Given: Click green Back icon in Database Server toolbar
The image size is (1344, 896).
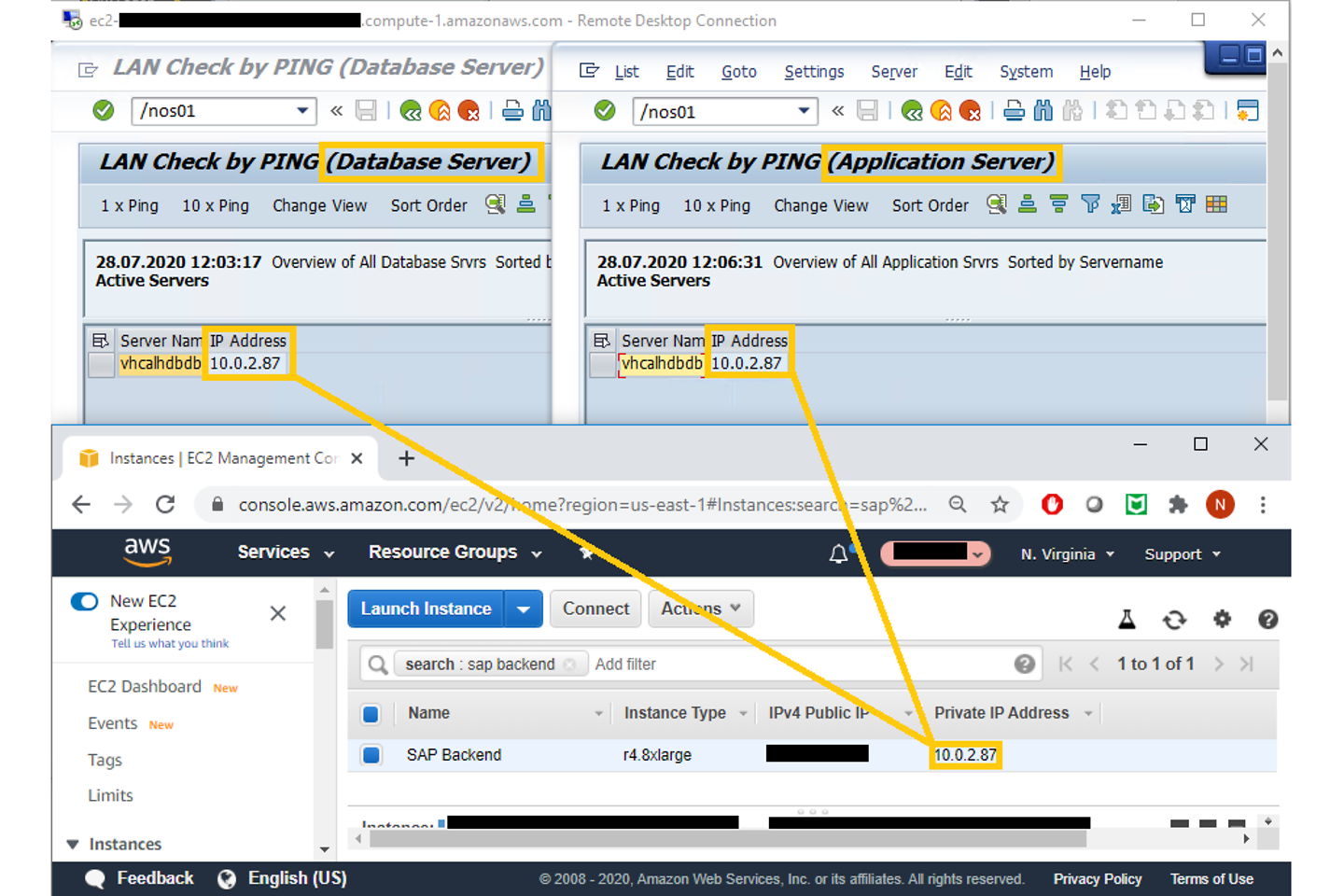Looking at the screenshot, I should pyautogui.click(x=411, y=112).
